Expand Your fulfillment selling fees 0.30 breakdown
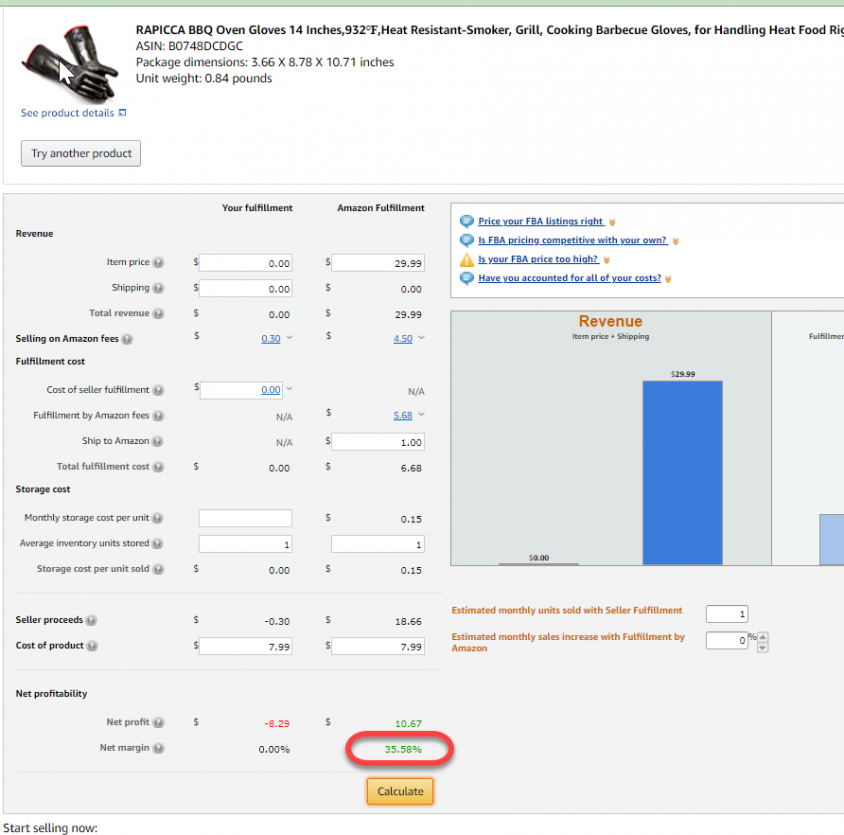This screenshot has width=844, height=835. click(x=290, y=338)
